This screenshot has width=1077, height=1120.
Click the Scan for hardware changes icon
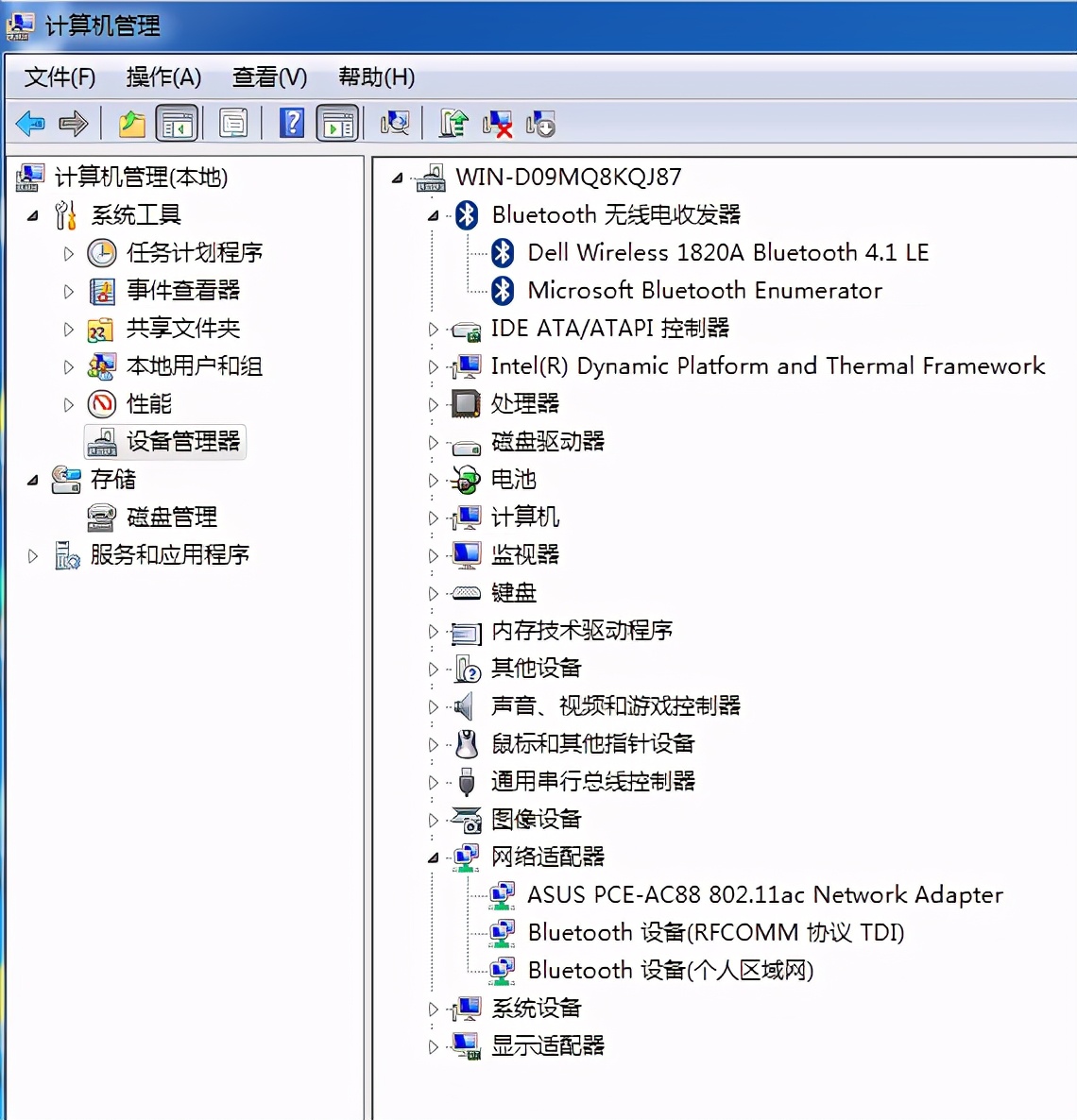tap(393, 123)
